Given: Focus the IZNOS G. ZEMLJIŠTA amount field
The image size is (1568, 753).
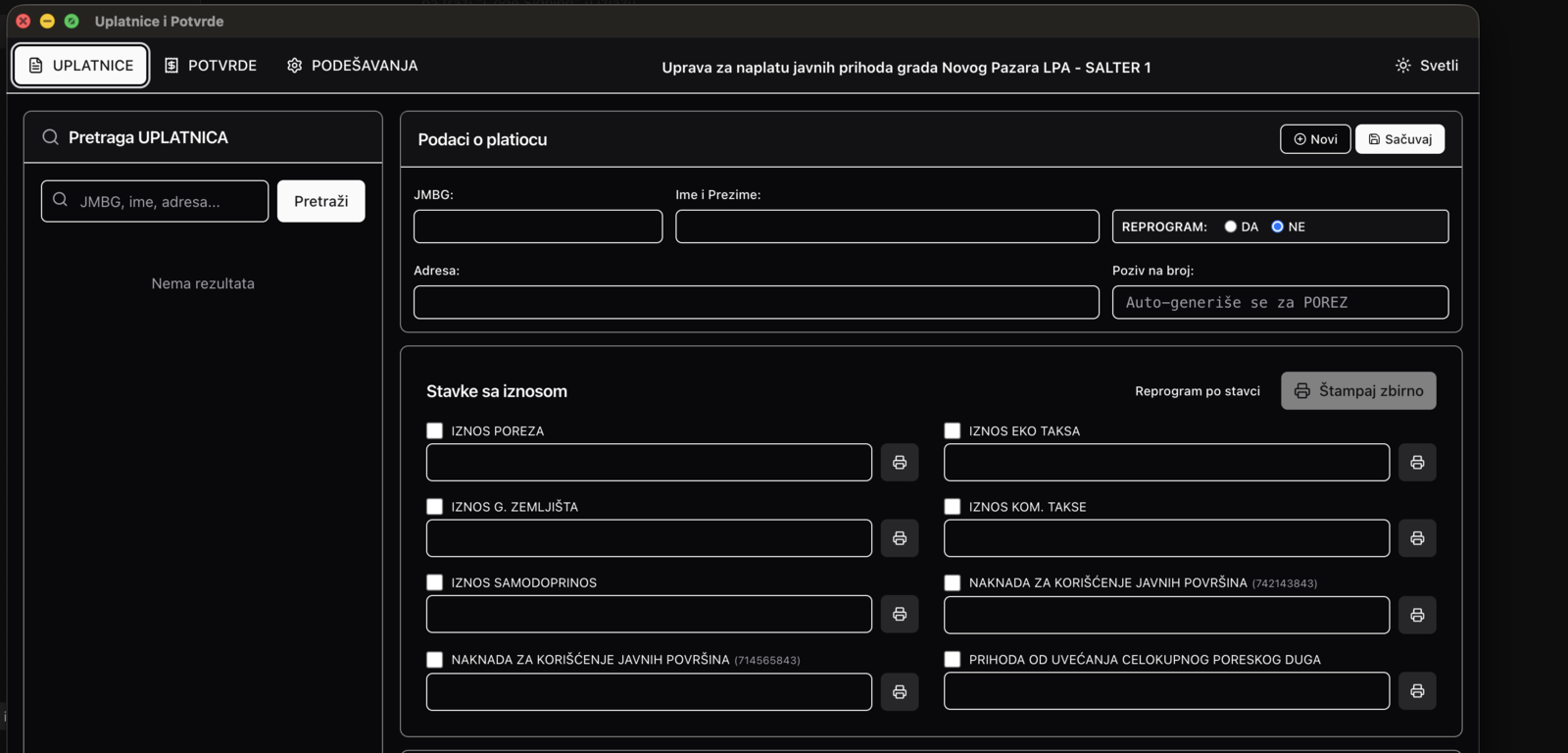Looking at the screenshot, I should tap(649, 538).
